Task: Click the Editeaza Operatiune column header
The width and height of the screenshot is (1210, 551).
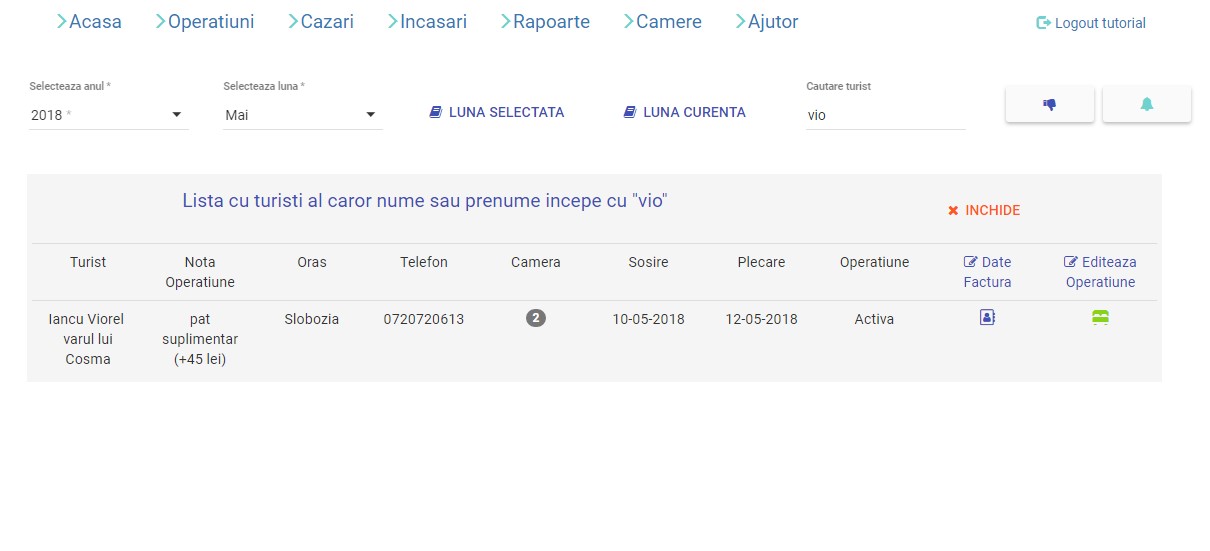Action: click(x=1100, y=272)
